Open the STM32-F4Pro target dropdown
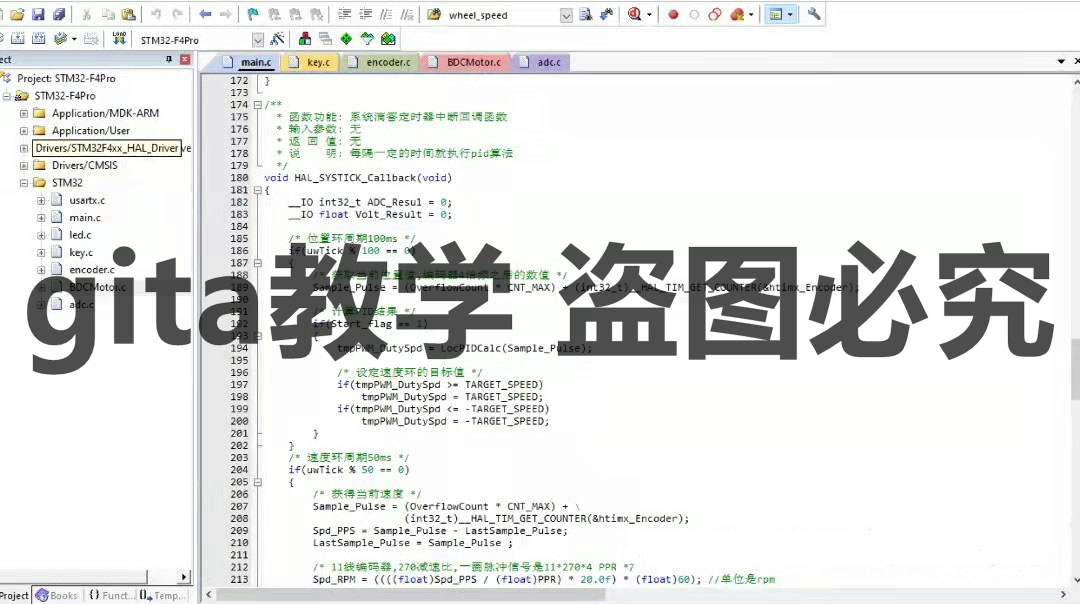This screenshot has height=604, width=1080. pos(258,40)
